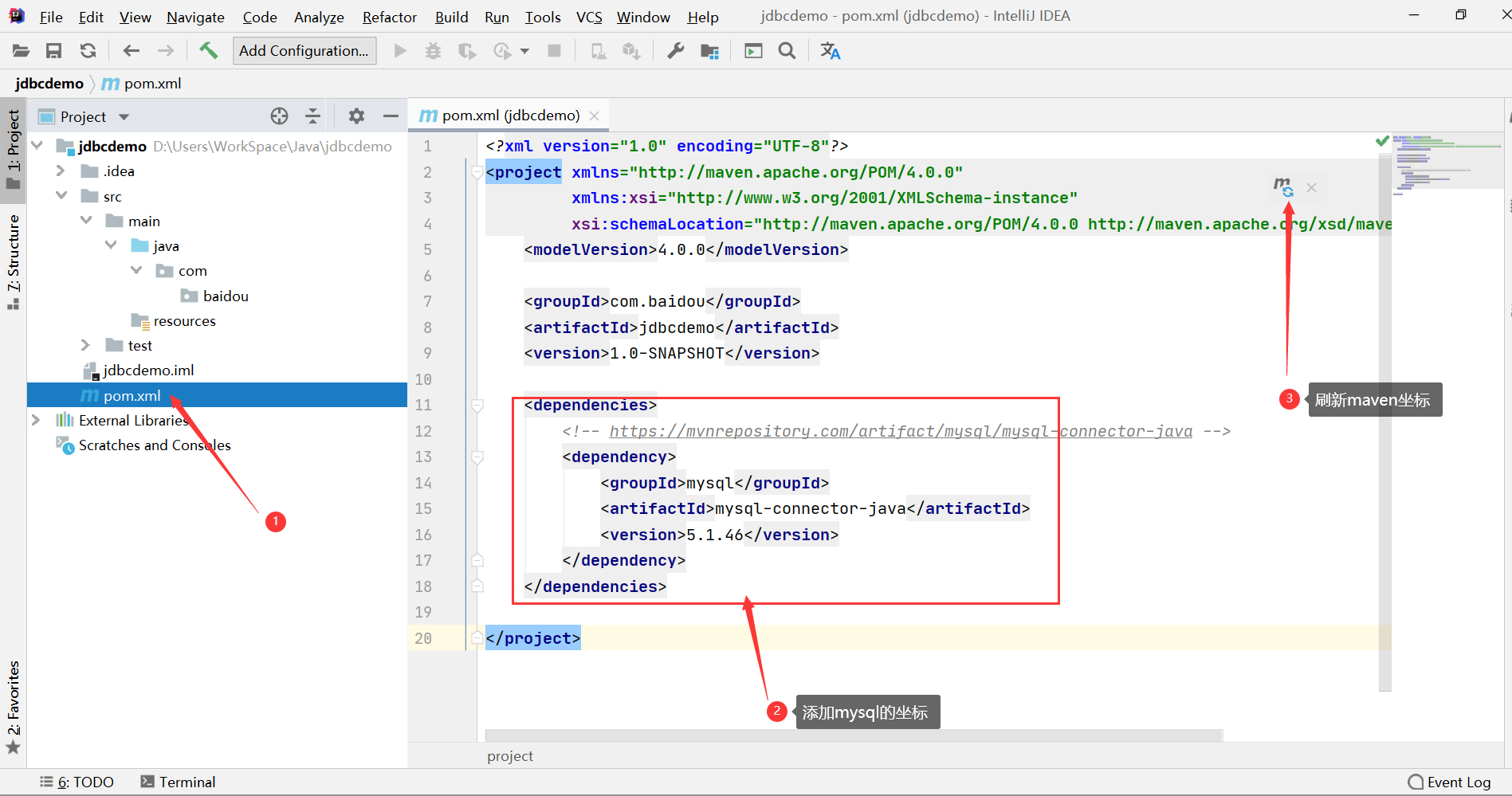1512x796 pixels.
Task: Open Project Structure folder icon
Action: (x=709, y=51)
